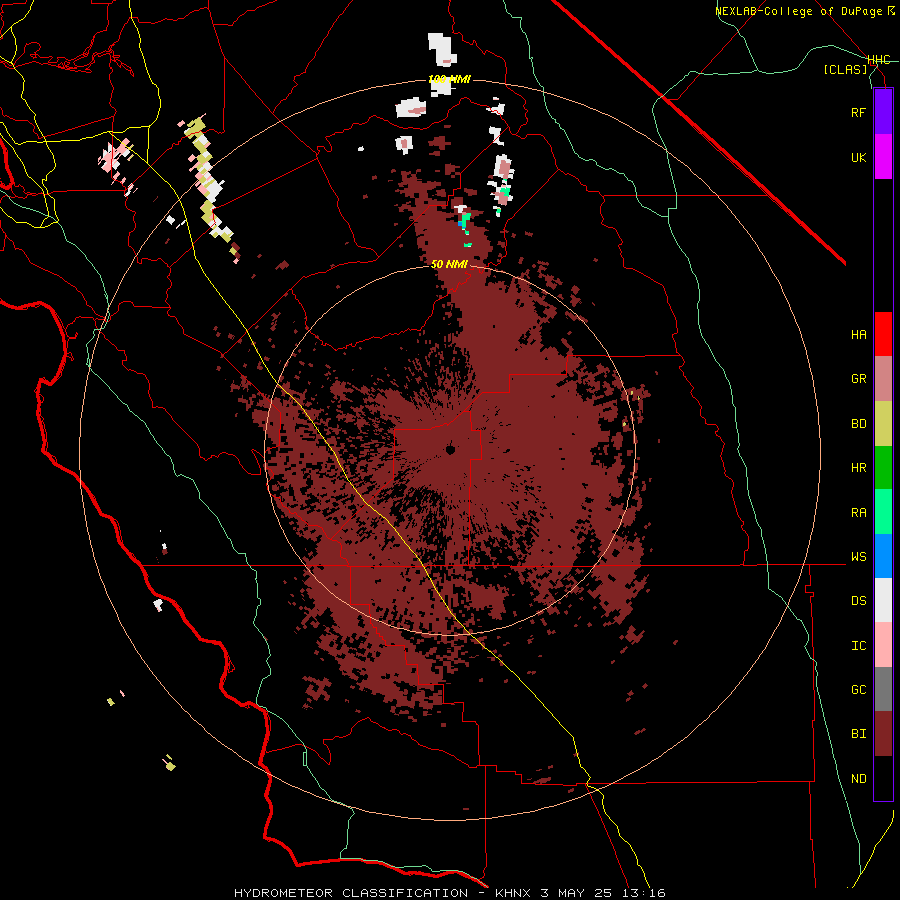Click the UK legend label
The width and height of the screenshot is (900, 900).
[858, 157]
